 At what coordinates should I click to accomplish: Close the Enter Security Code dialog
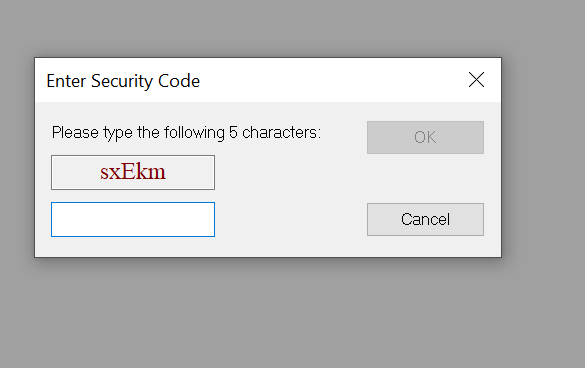pos(476,80)
